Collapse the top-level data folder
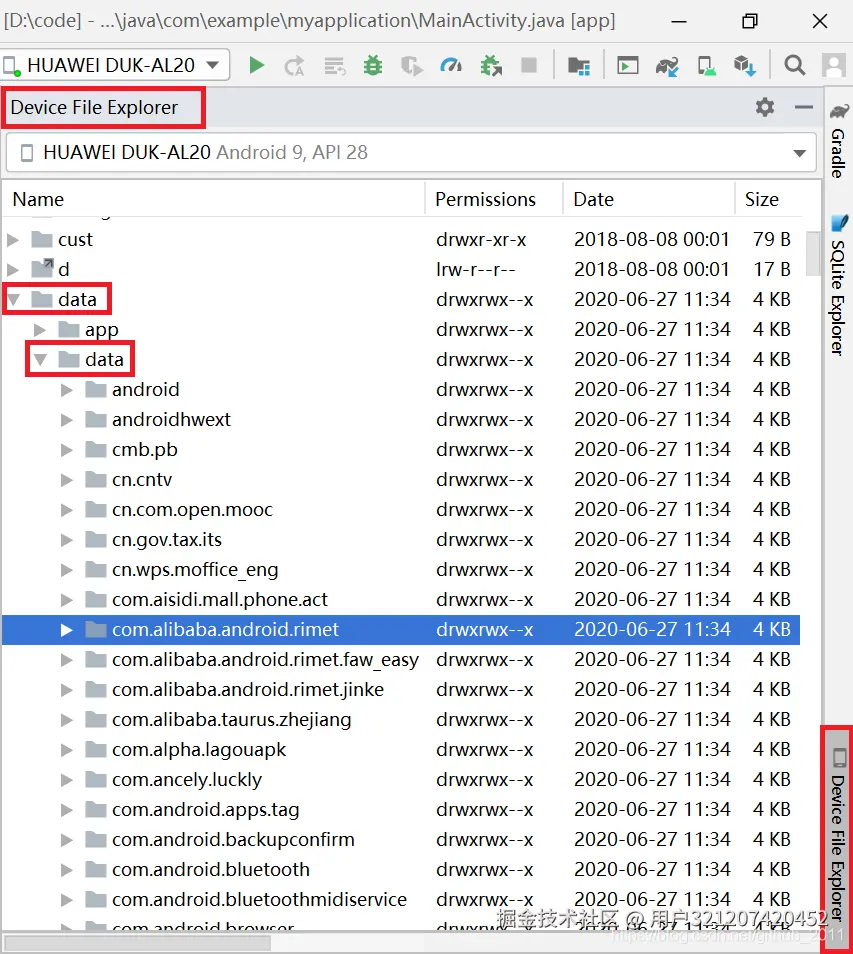This screenshot has height=954, width=853. [13, 299]
